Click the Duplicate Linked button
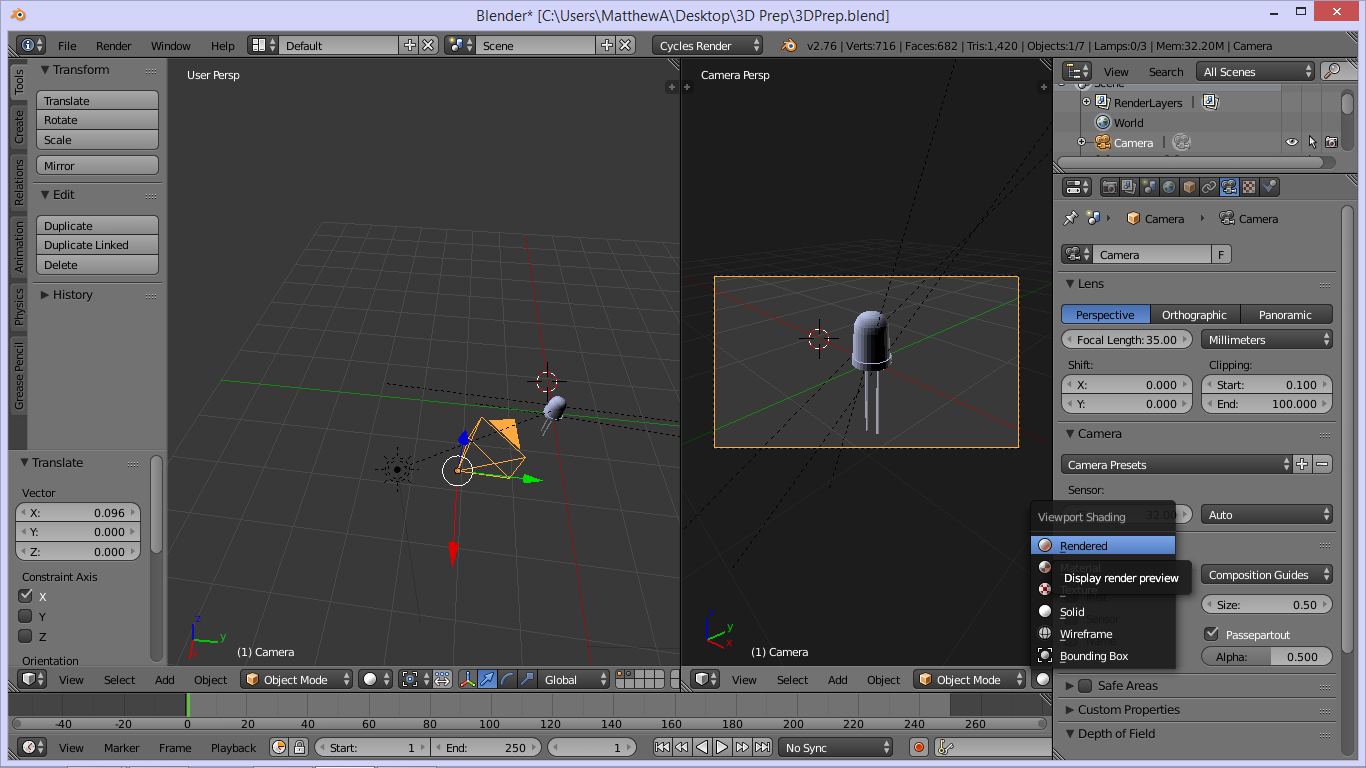Viewport: 1366px width, 768px height. pos(98,245)
